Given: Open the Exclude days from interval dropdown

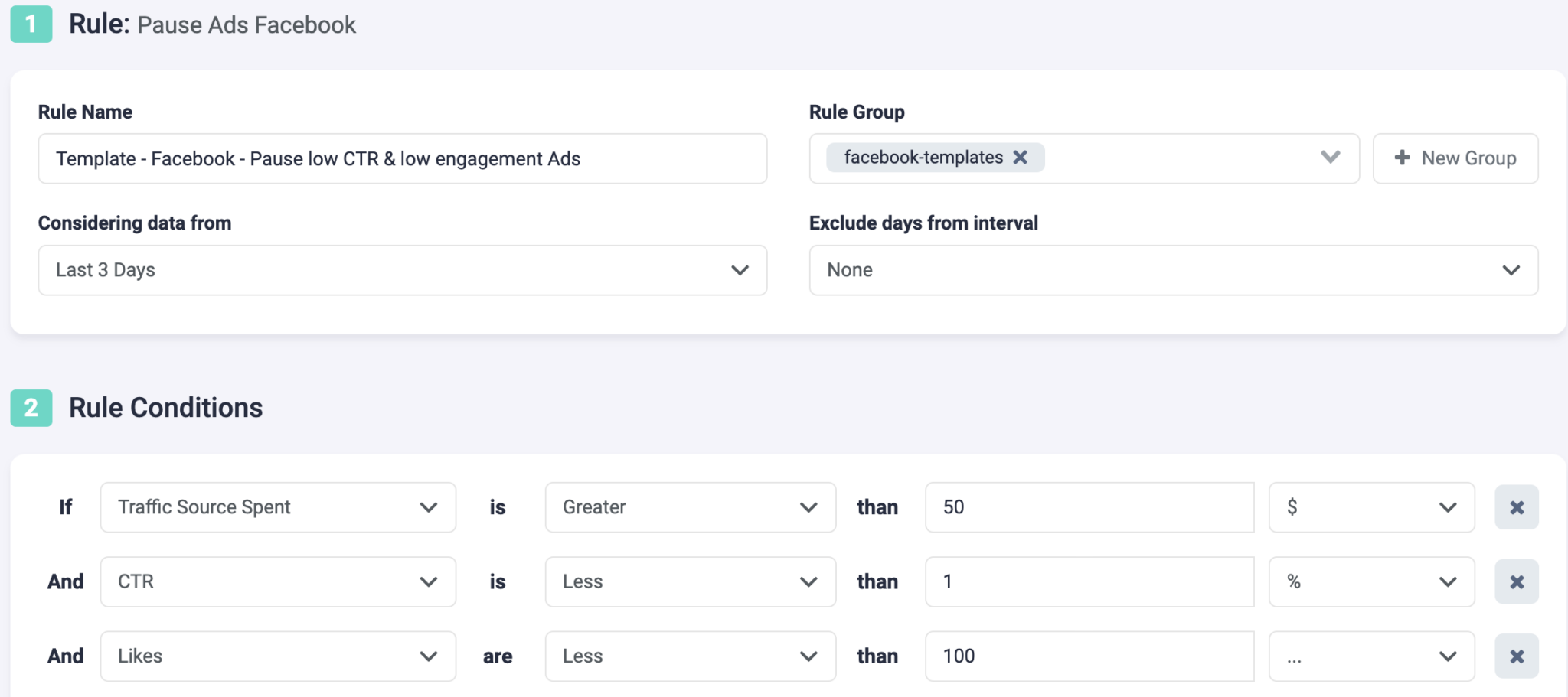Looking at the screenshot, I should [x=1174, y=270].
